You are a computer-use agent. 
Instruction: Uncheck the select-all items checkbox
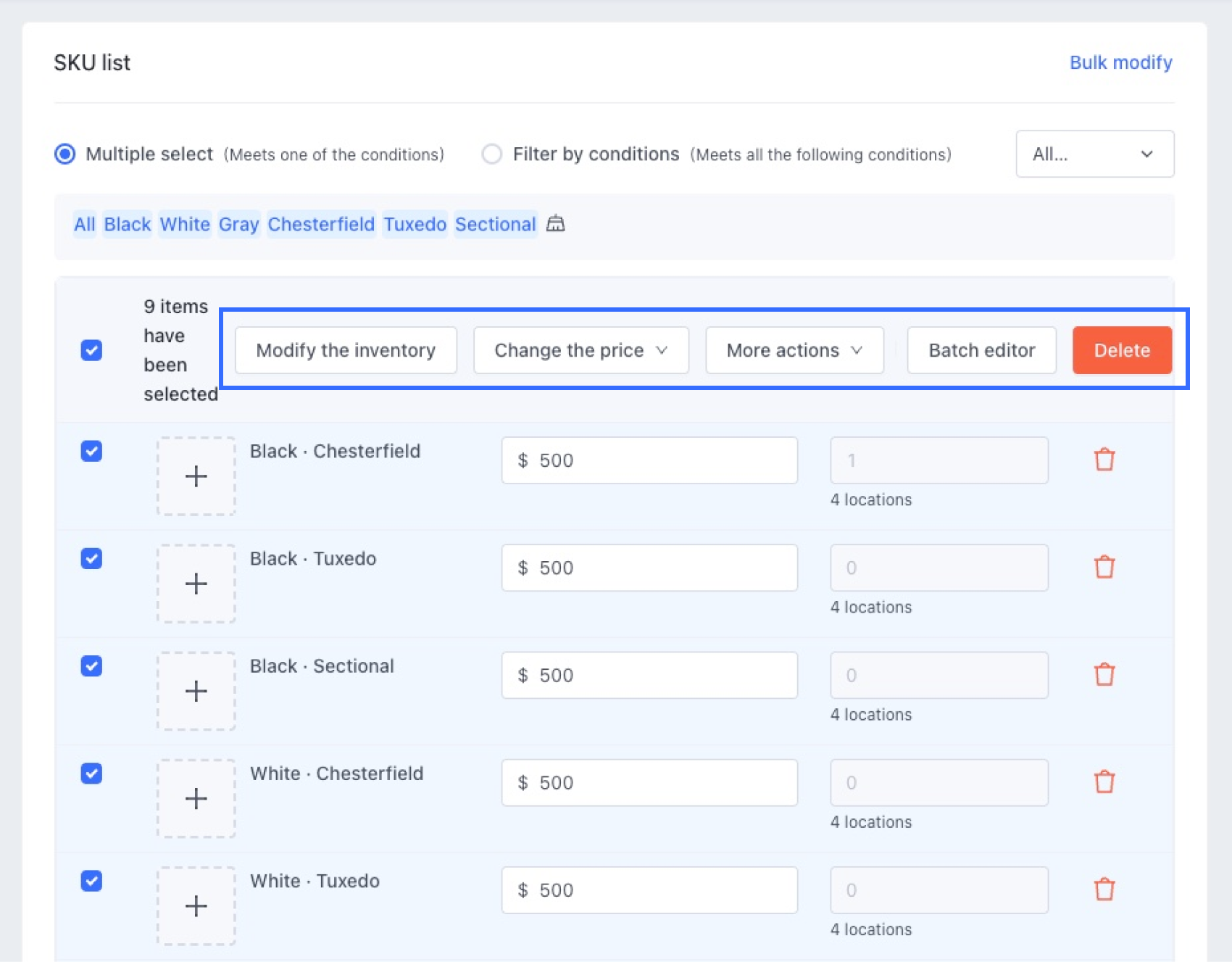point(91,350)
